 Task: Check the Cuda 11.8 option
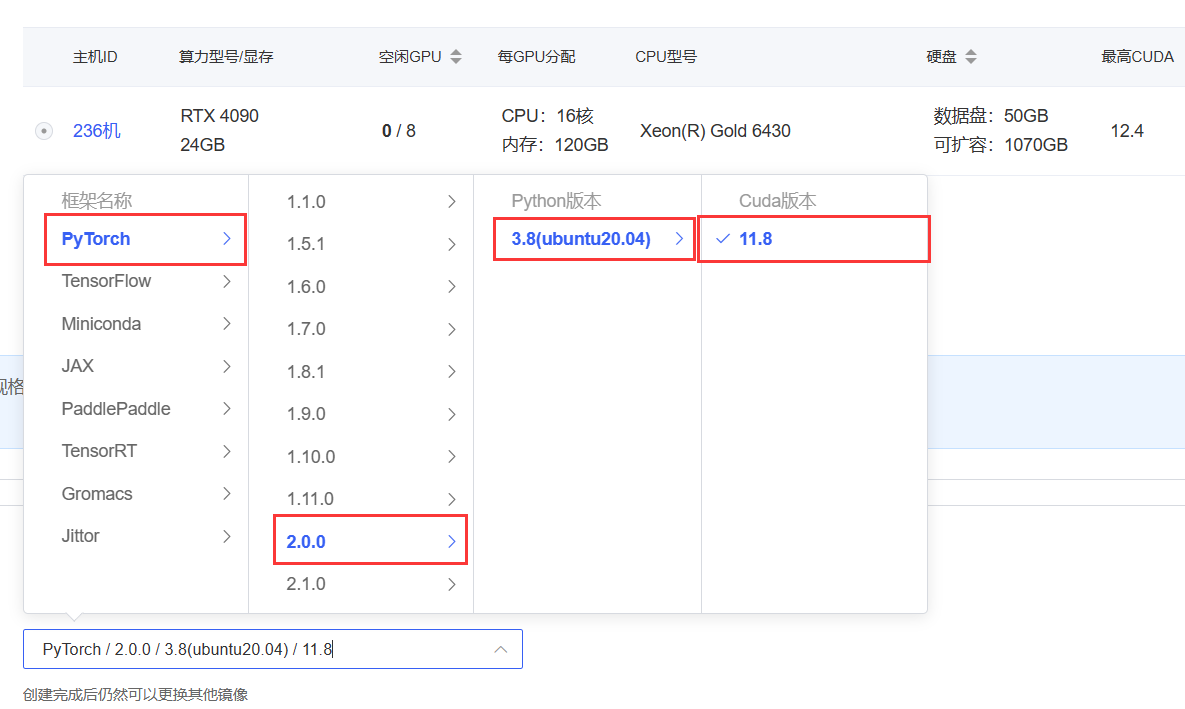pos(756,239)
